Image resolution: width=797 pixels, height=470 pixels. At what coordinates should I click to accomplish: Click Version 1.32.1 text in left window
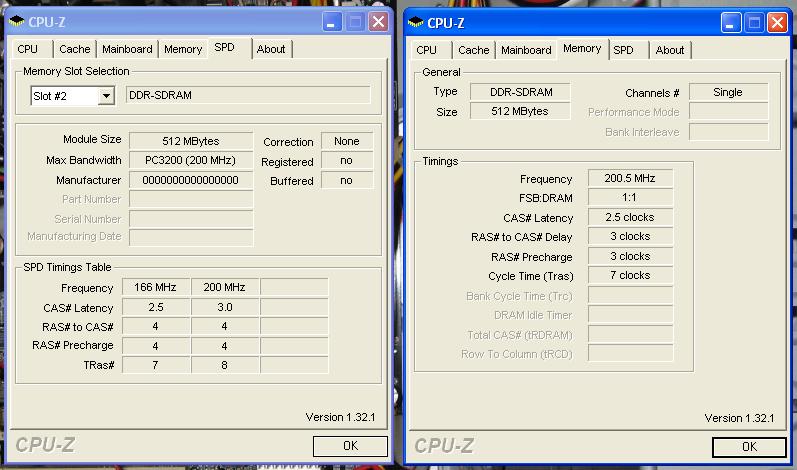[x=340, y=417]
